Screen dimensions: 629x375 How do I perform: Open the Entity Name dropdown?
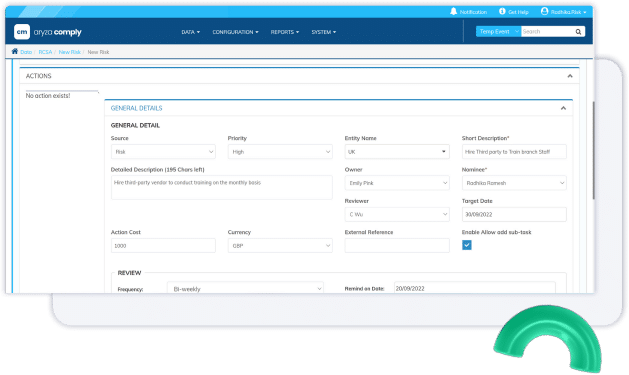click(397, 152)
